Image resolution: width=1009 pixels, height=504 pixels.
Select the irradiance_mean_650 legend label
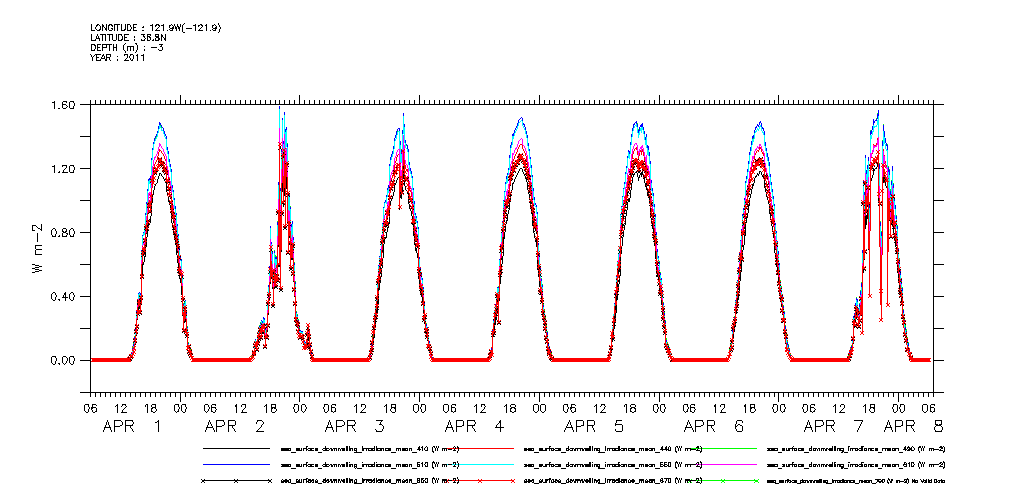(370, 481)
